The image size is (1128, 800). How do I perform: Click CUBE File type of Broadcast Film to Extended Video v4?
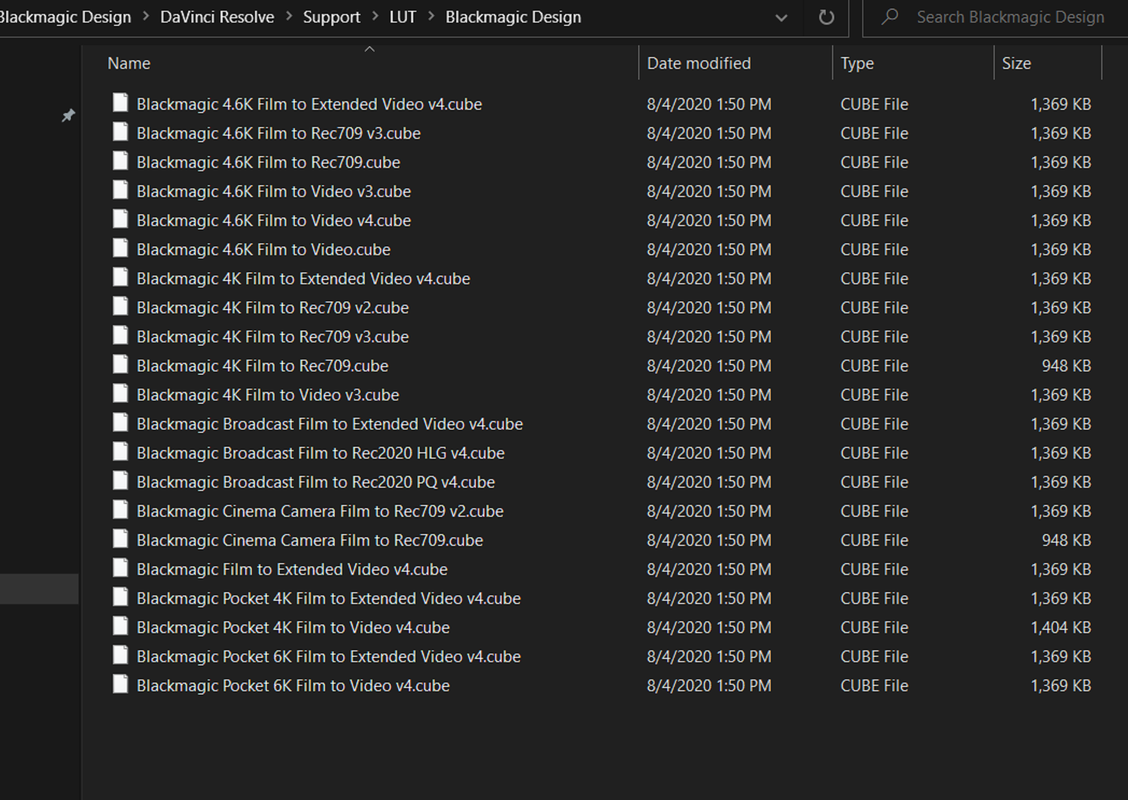[x=874, y=424]
